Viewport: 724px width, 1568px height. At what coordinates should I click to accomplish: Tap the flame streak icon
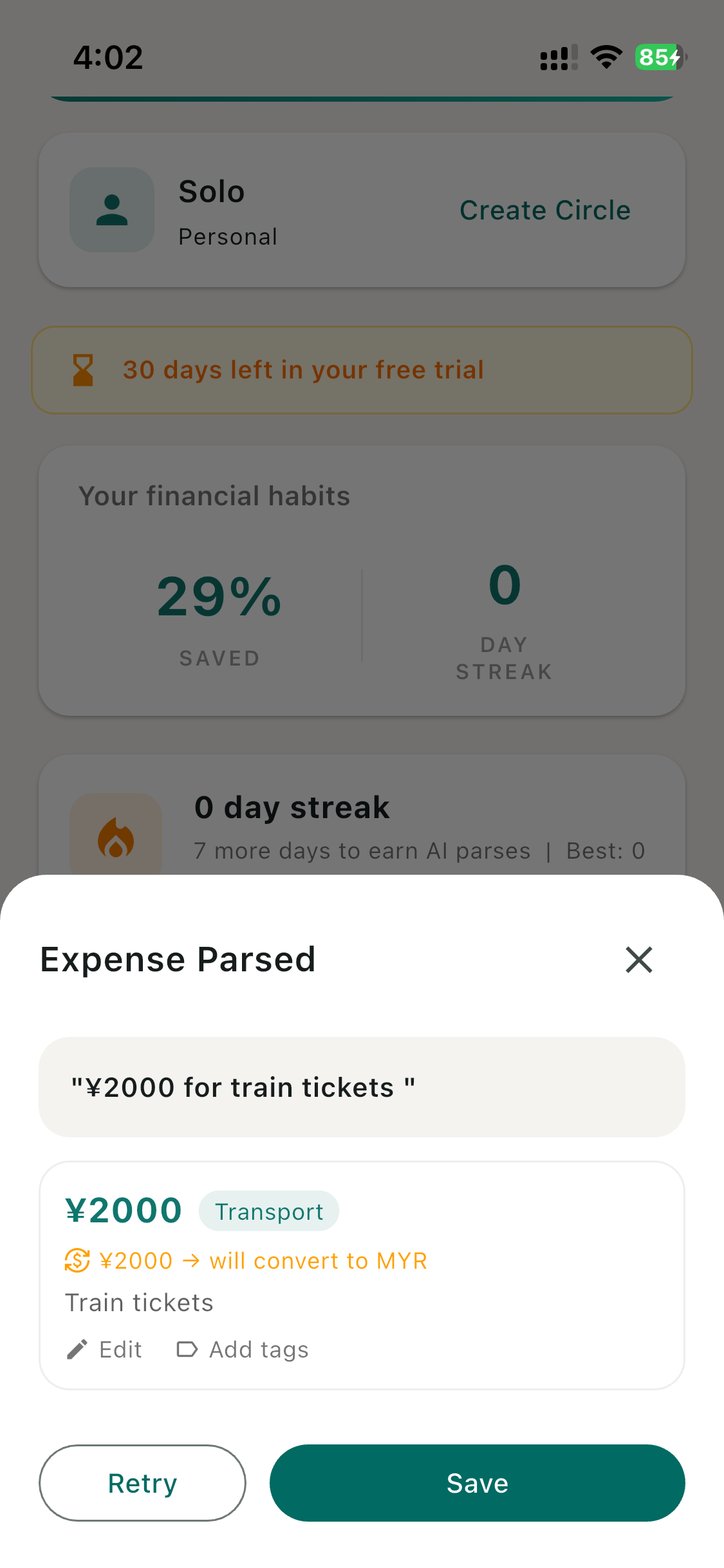(x=116, y=838)
